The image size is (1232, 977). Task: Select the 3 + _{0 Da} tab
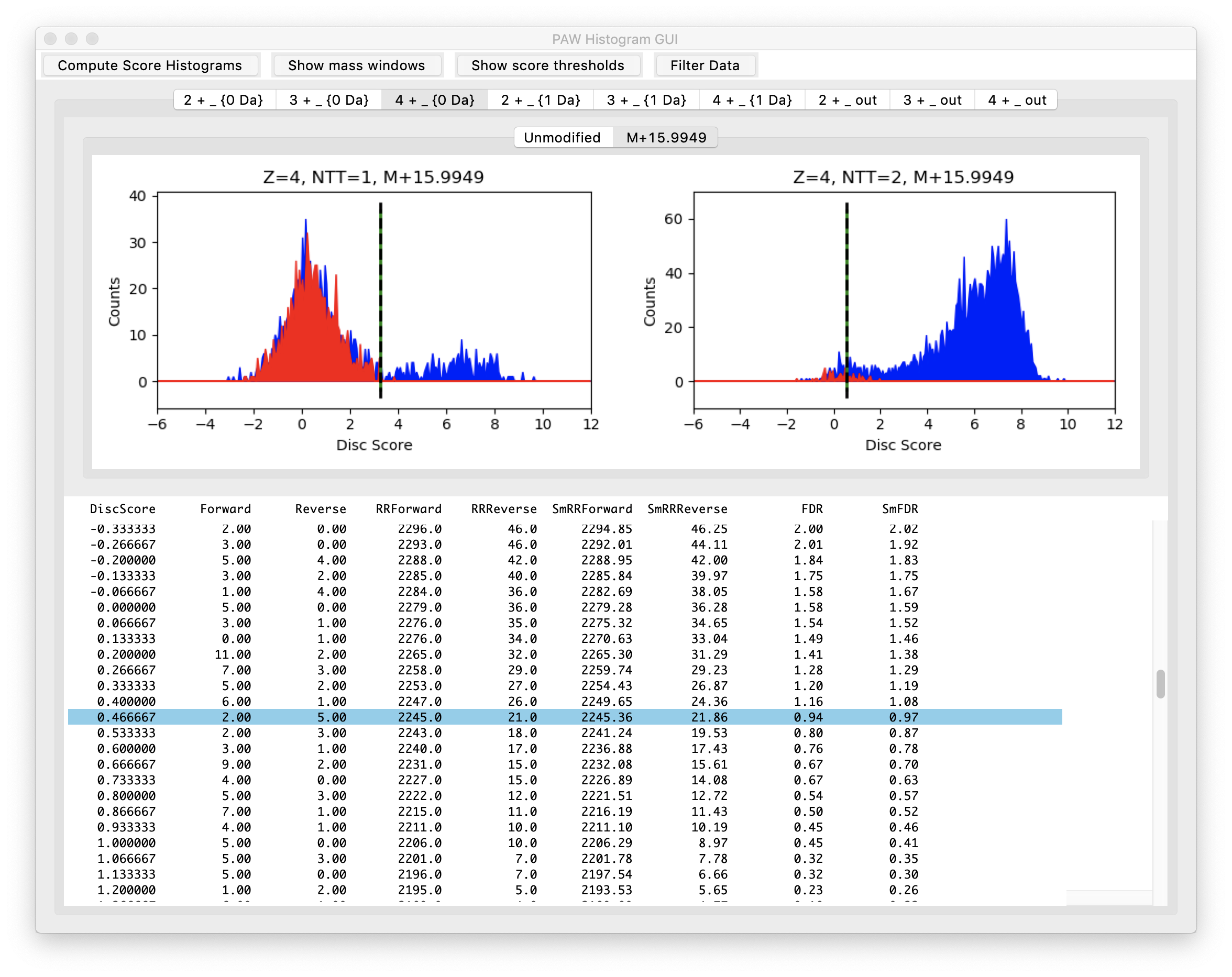(329, 100)
